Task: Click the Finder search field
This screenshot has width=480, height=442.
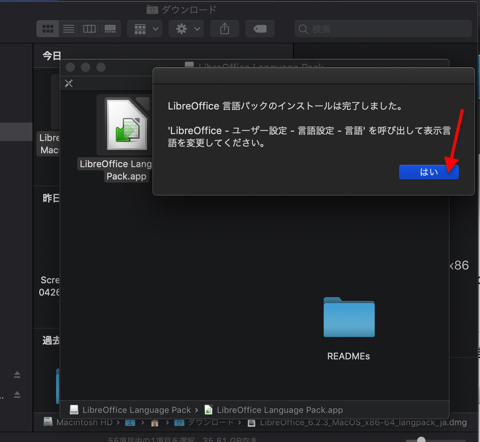Action: click(383, 29)
